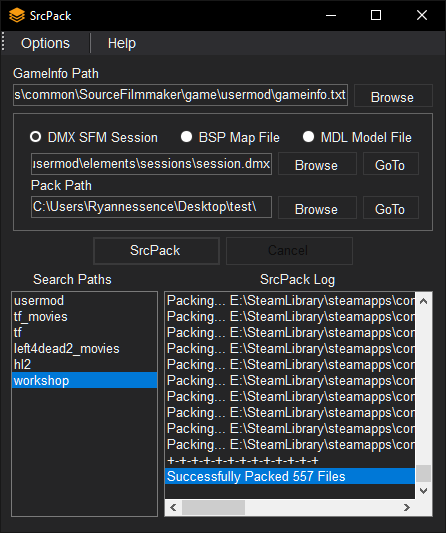Select workshop in Search Paths list
446x533 pixels.
[85, 380]
